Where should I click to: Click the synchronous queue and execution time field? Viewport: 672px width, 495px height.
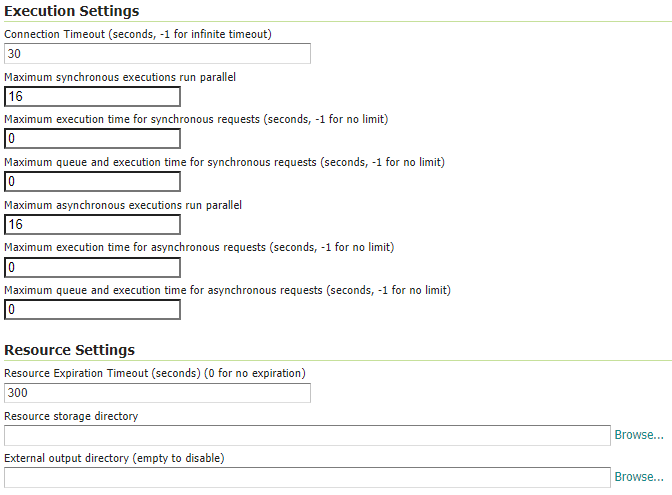point(92,182)
